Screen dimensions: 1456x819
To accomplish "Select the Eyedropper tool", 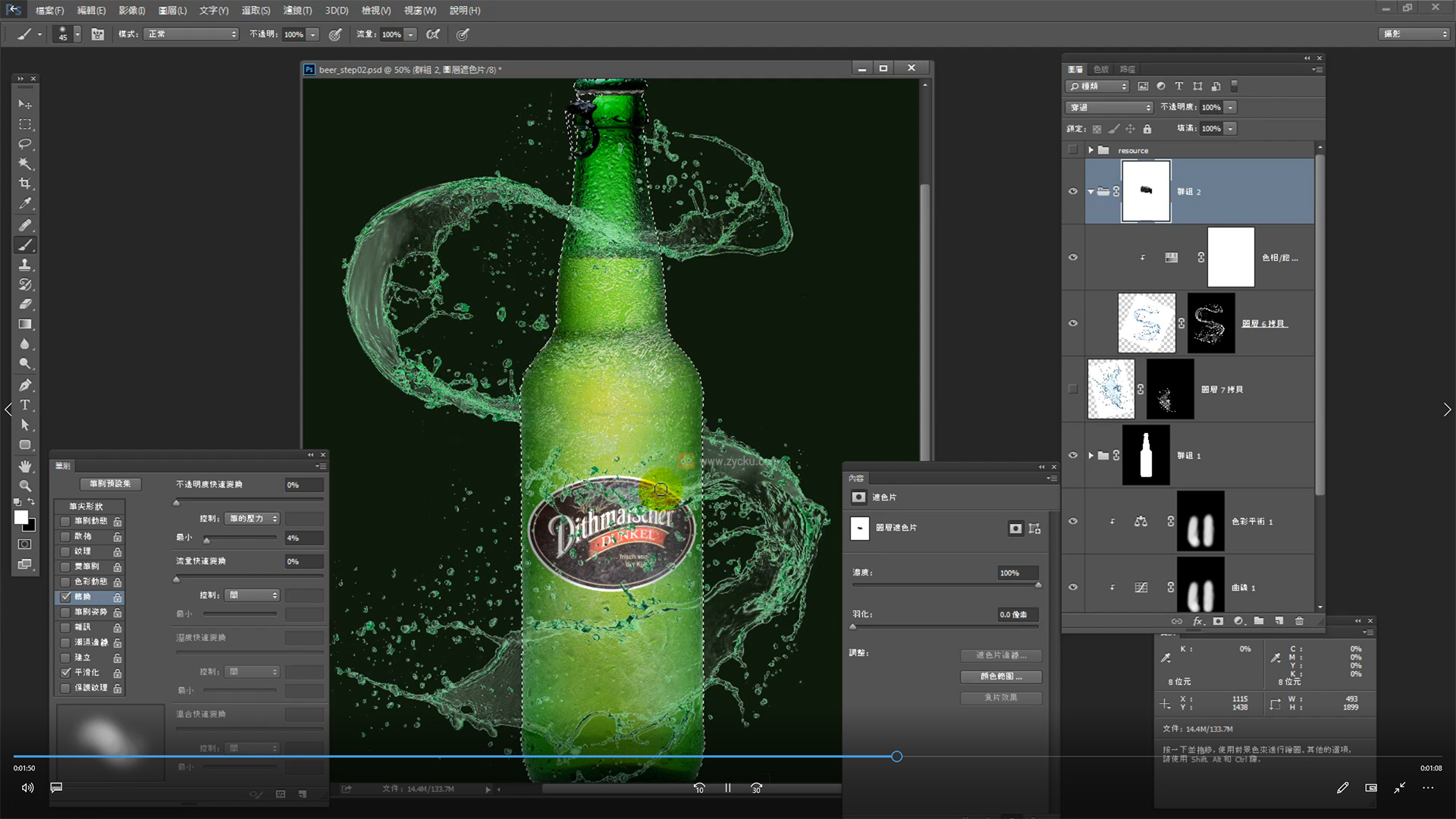I will click(25, 203).
